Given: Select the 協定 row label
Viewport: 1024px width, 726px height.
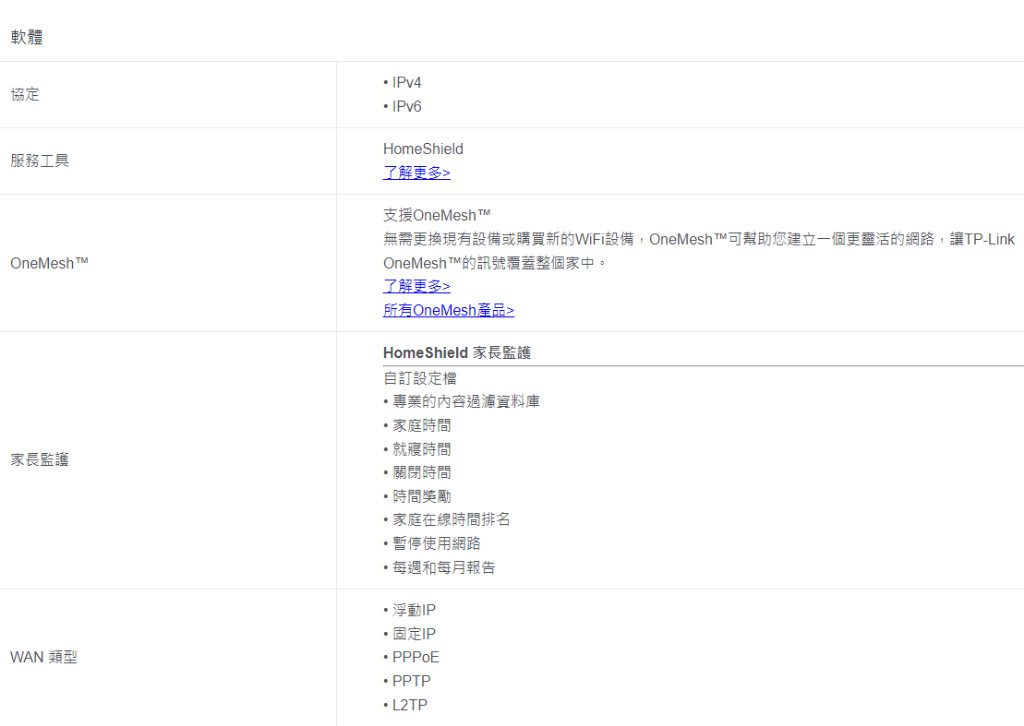Looking at the screenshot, I should click(x=25, y=95).
